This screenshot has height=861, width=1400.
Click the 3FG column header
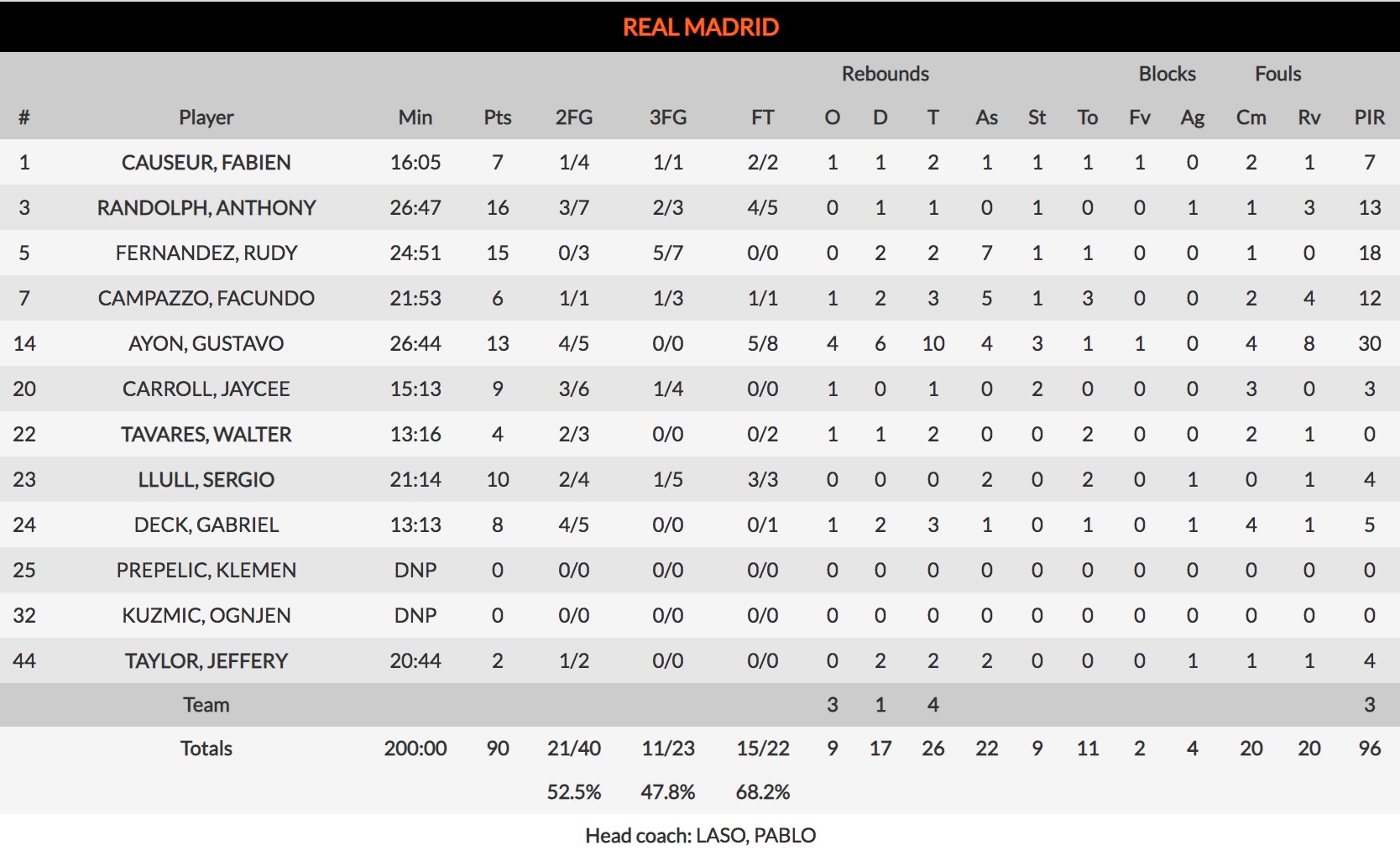coord(668,117)
